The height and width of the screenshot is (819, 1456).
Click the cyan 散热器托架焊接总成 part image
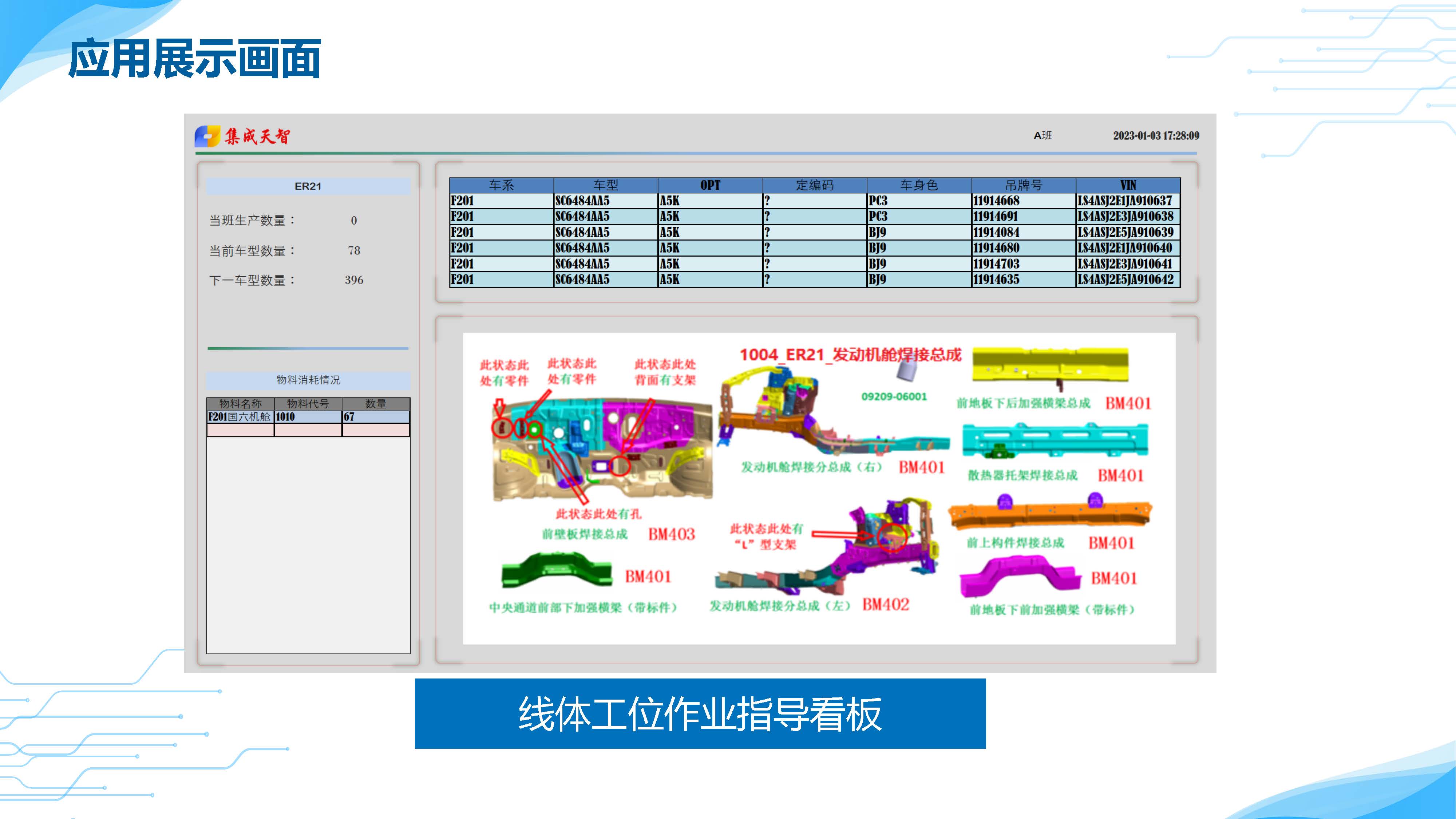point(1055,440)
